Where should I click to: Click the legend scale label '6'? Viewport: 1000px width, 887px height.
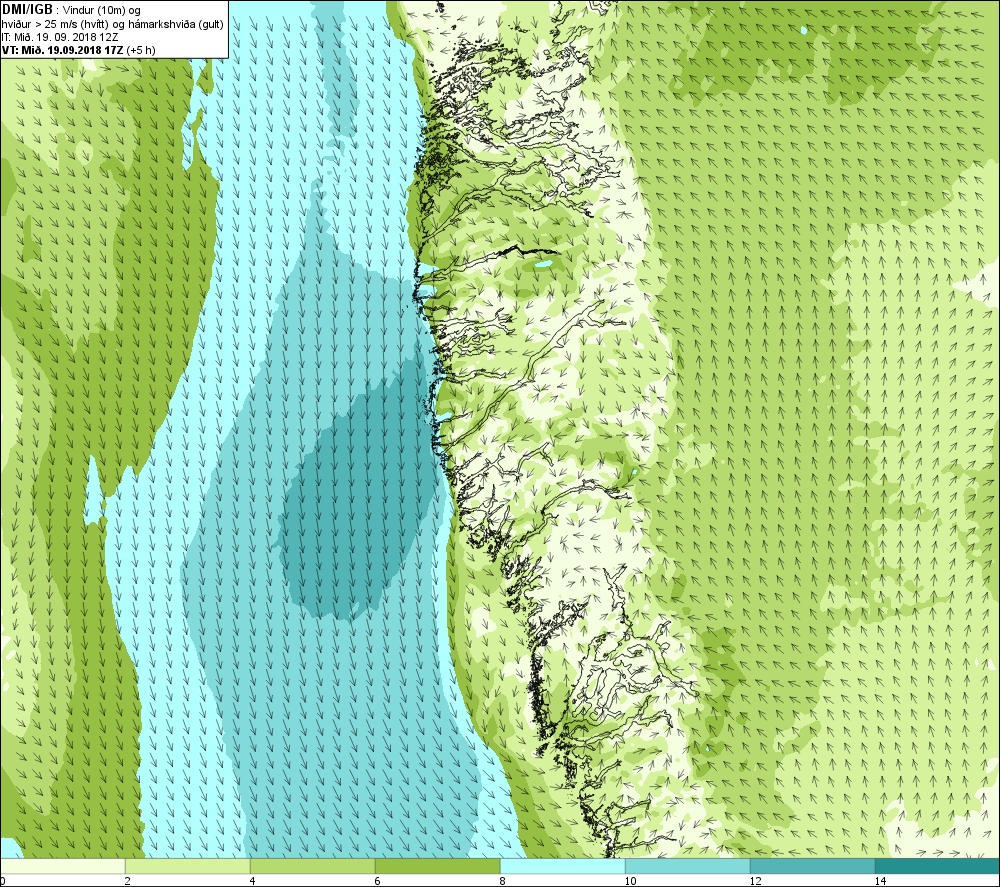(378, 881)
